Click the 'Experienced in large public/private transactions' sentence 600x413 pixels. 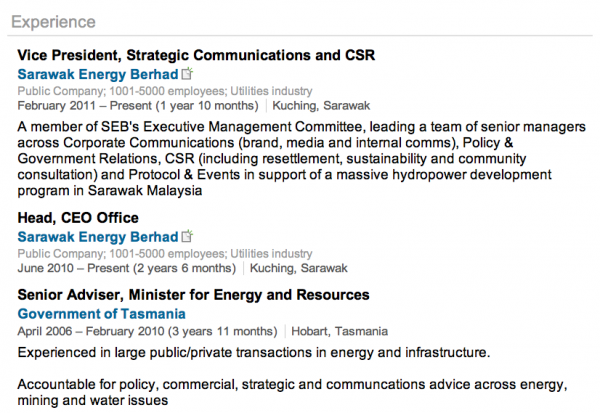point(254,353)
